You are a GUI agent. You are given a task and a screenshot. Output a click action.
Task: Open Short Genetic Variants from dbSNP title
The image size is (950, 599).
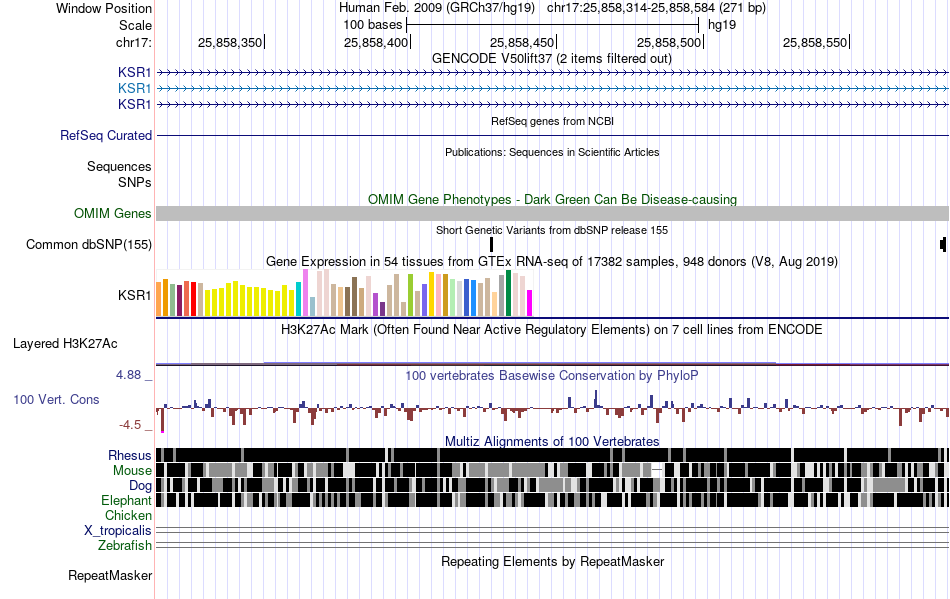click(x=552, y=230)
